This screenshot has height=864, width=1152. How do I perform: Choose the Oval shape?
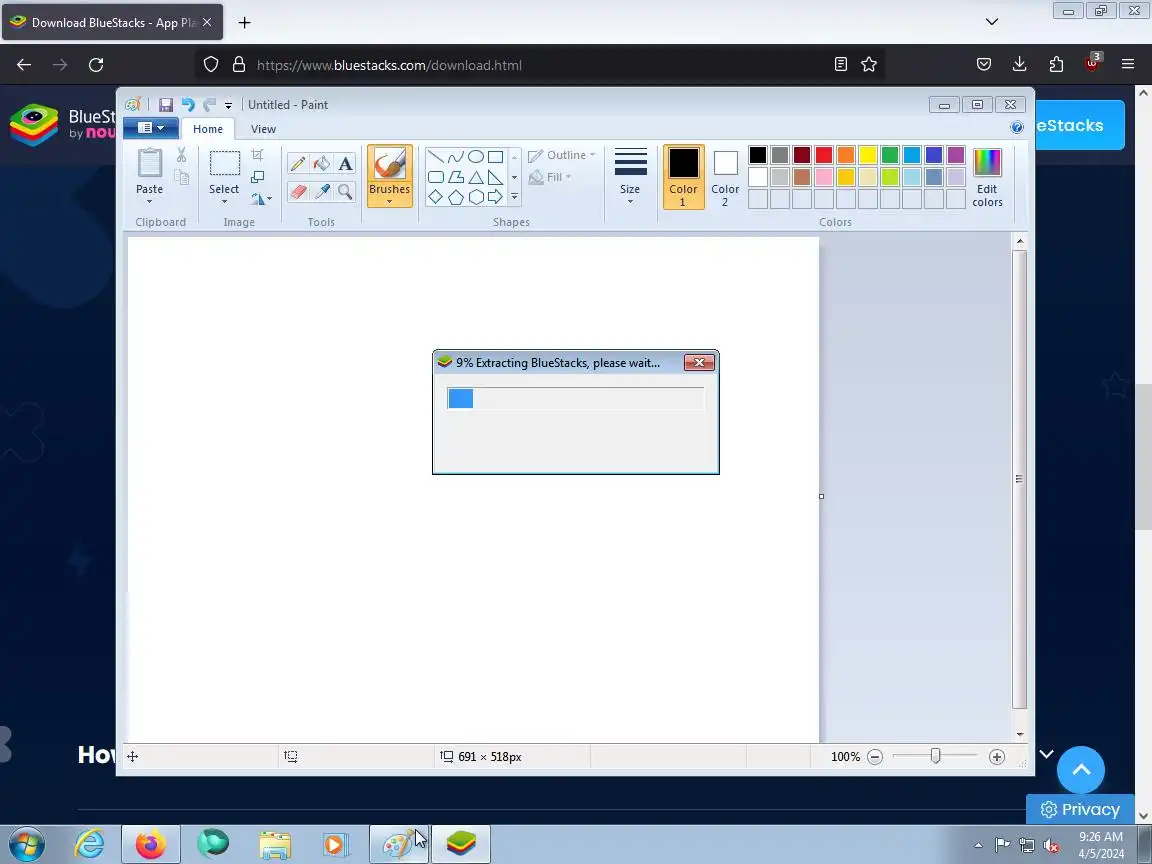click(475, 156)
